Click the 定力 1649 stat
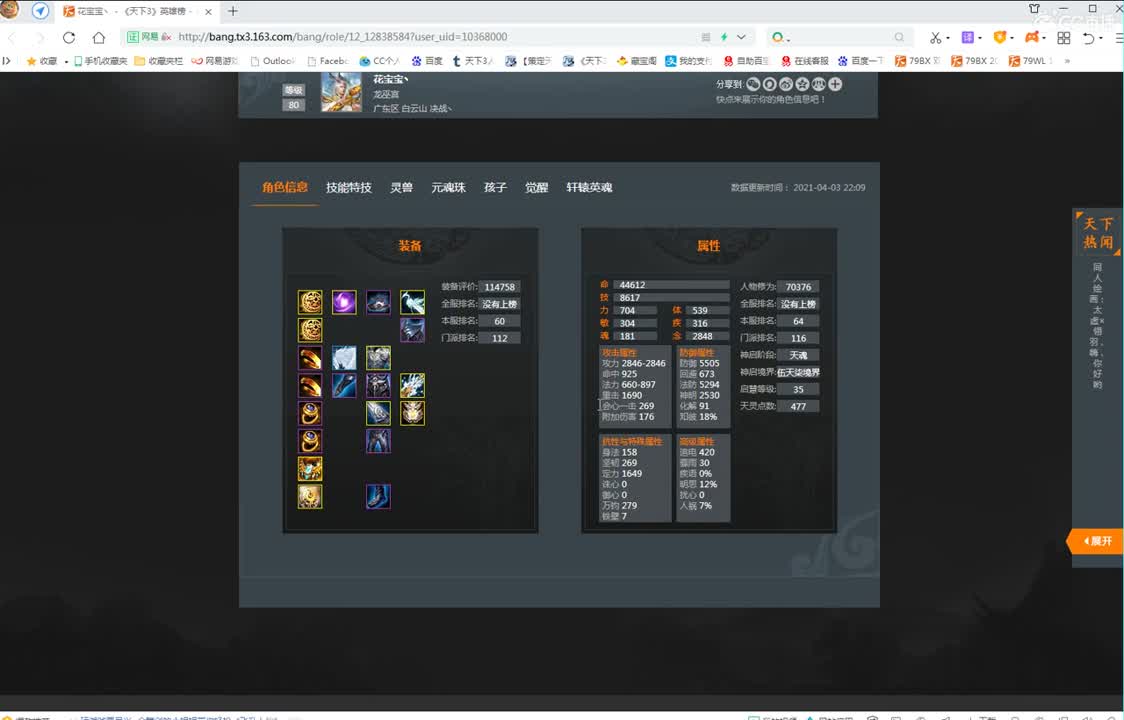The image size is (1124, 720). (622, 473)
